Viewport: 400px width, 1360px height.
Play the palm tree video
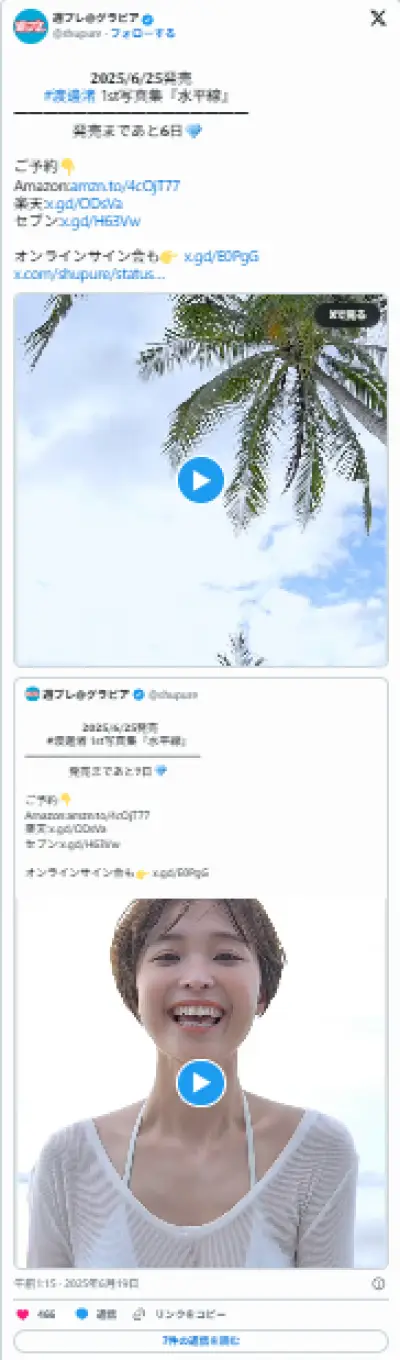pyautogui.click(x=201, y=480)
